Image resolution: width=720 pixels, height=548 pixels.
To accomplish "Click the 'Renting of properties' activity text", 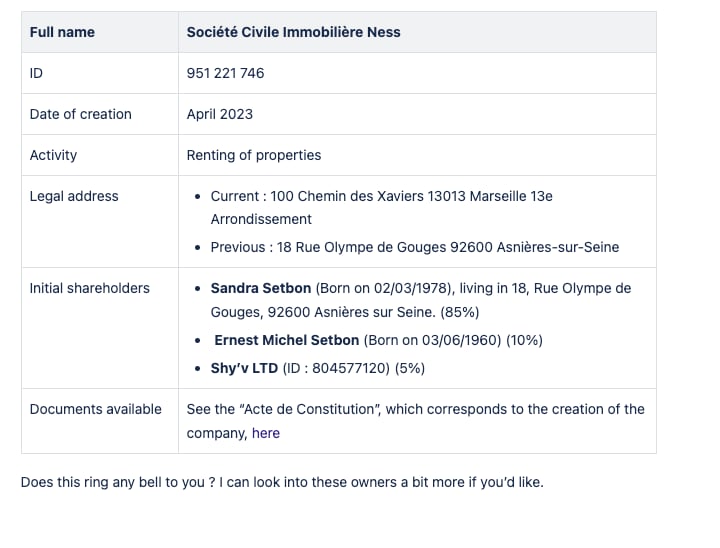I will click(254, 155).
